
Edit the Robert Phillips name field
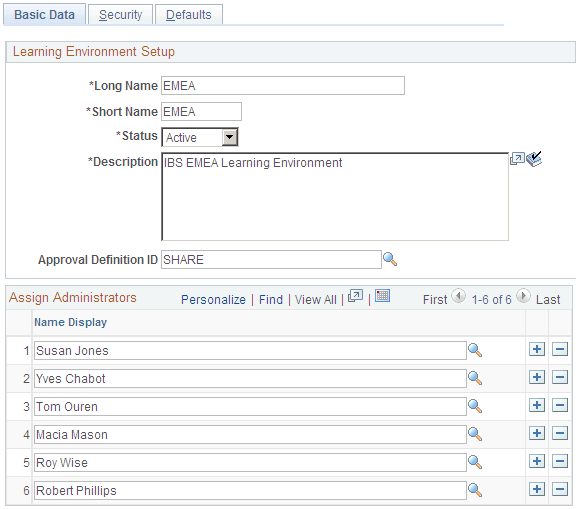pyautogui.click(x=250, y=491)
